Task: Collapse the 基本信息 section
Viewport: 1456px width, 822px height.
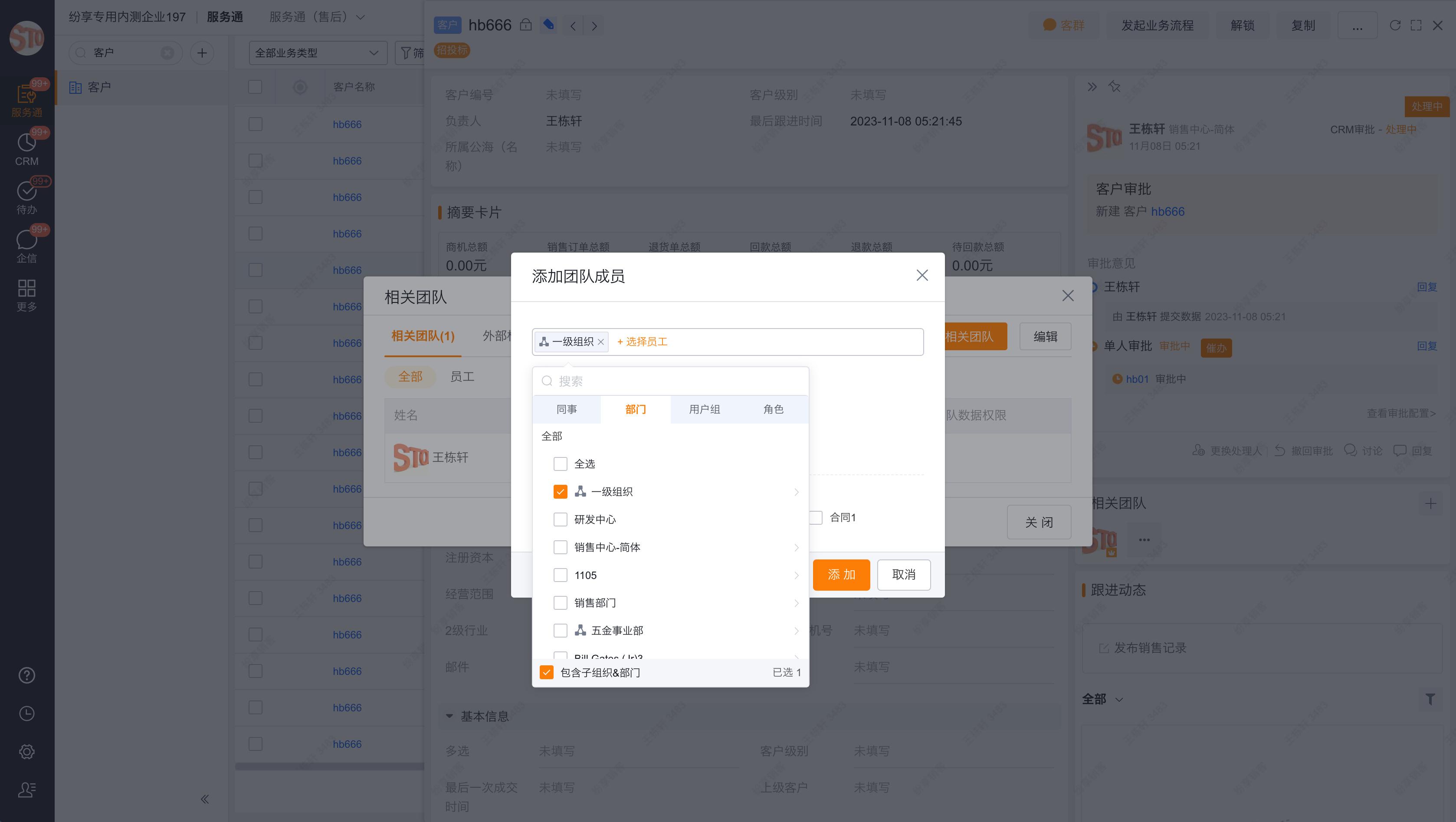Action: [449, 716]
